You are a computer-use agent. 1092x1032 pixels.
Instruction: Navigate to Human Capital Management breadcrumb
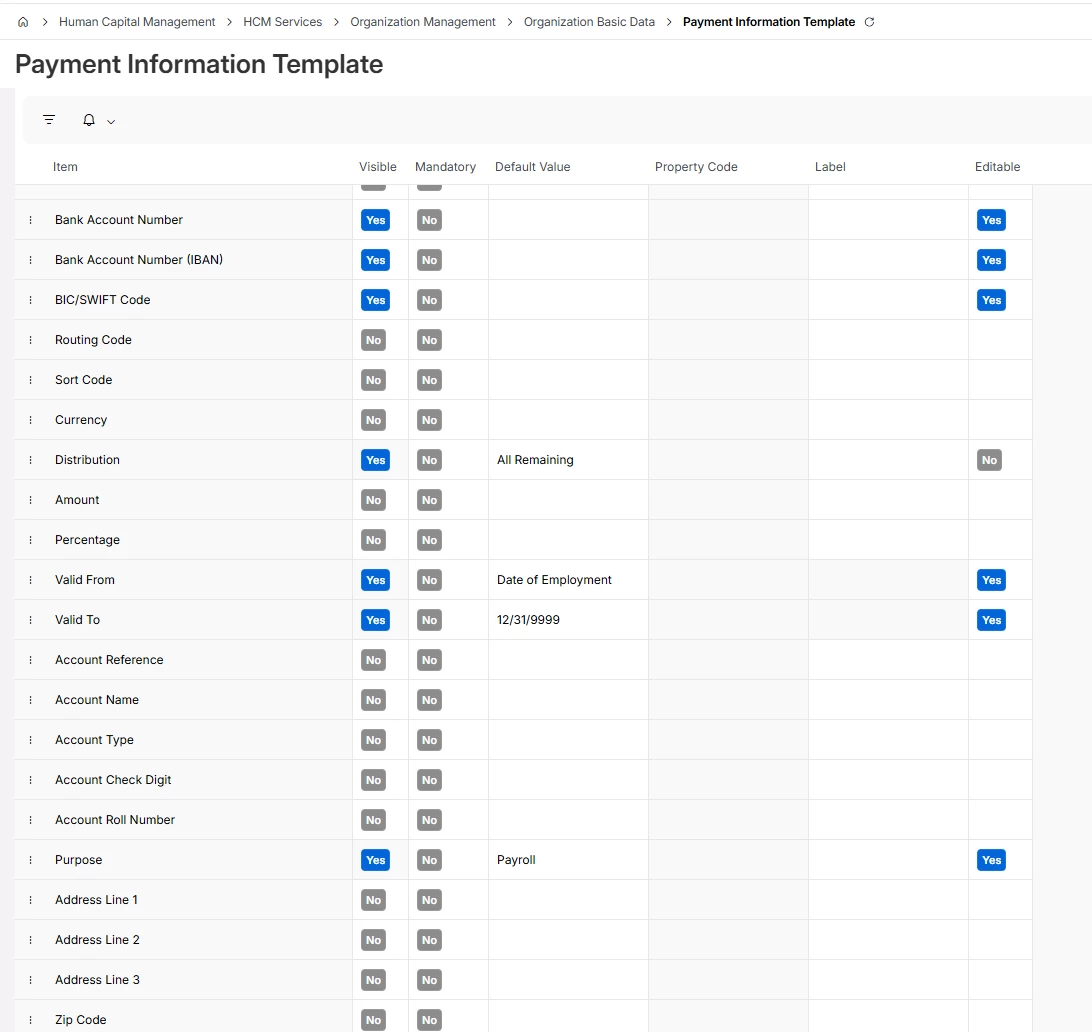point(137,22)
